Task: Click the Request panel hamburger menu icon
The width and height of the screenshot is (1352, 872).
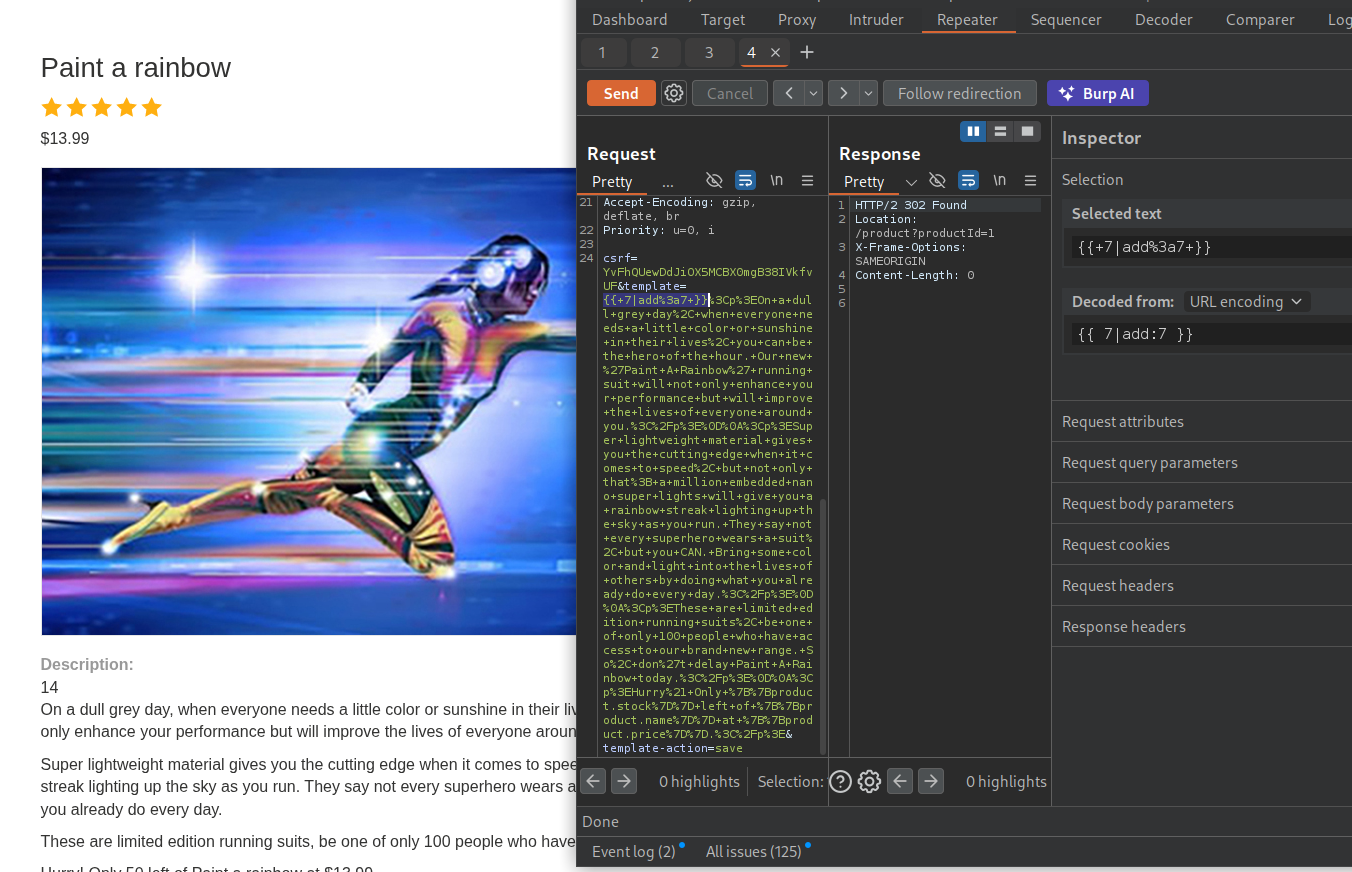Action: click(807, 181)
